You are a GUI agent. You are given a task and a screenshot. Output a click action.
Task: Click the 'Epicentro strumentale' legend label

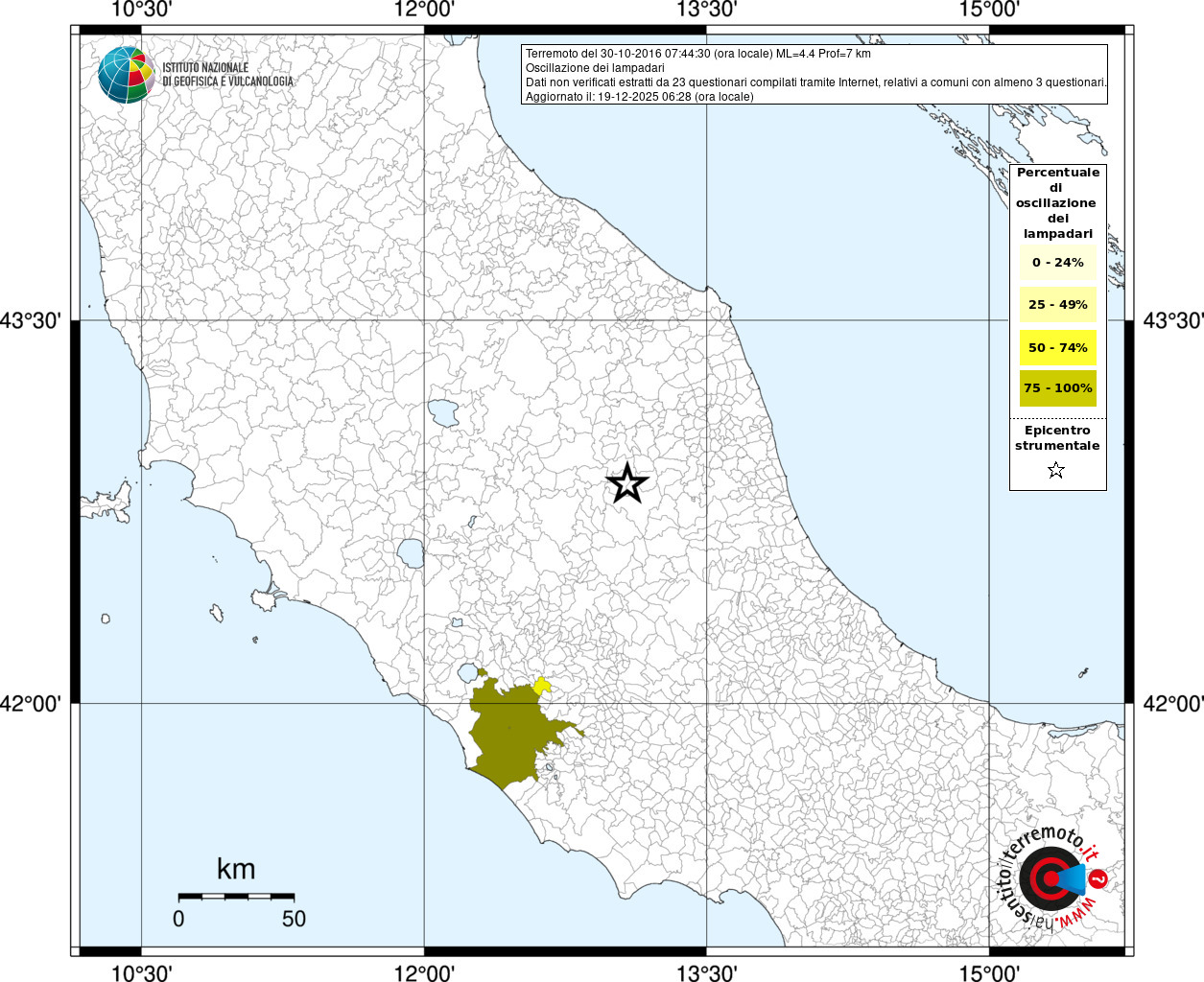point(1057,438)
